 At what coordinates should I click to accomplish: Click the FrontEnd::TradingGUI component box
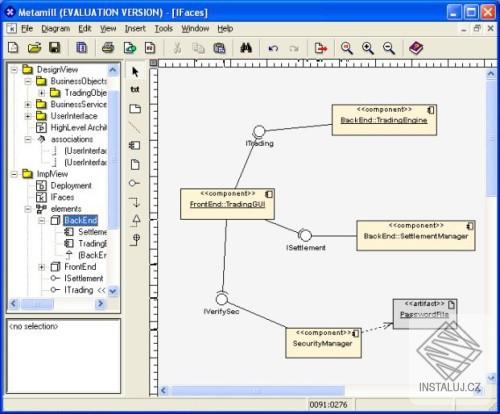[227, 204]
